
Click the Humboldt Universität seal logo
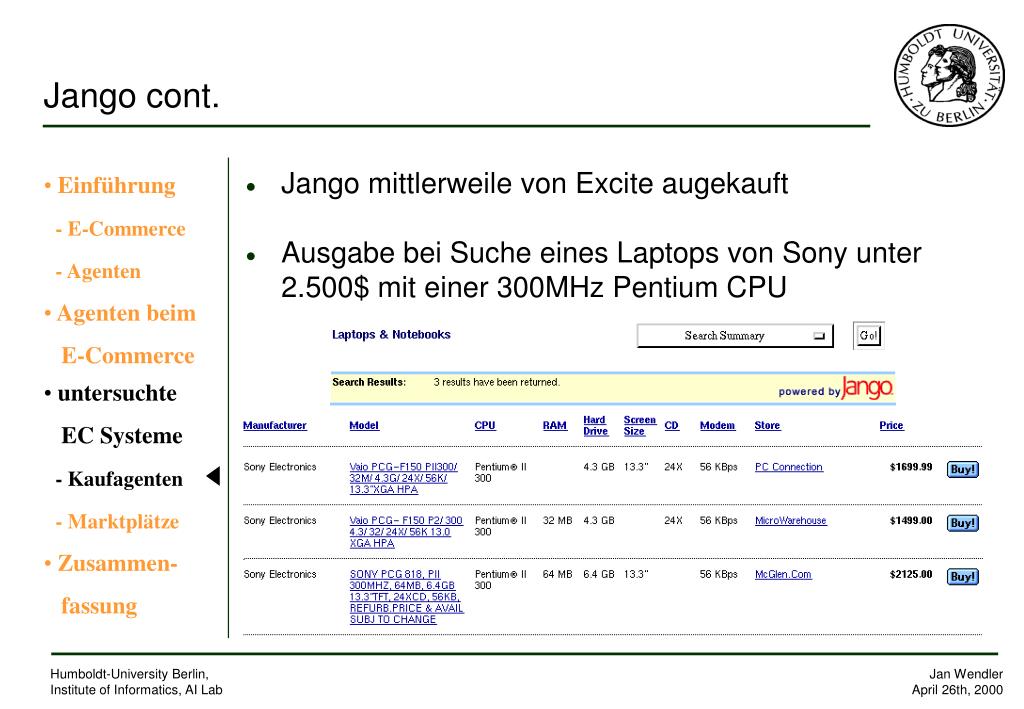tap(949, 76)
